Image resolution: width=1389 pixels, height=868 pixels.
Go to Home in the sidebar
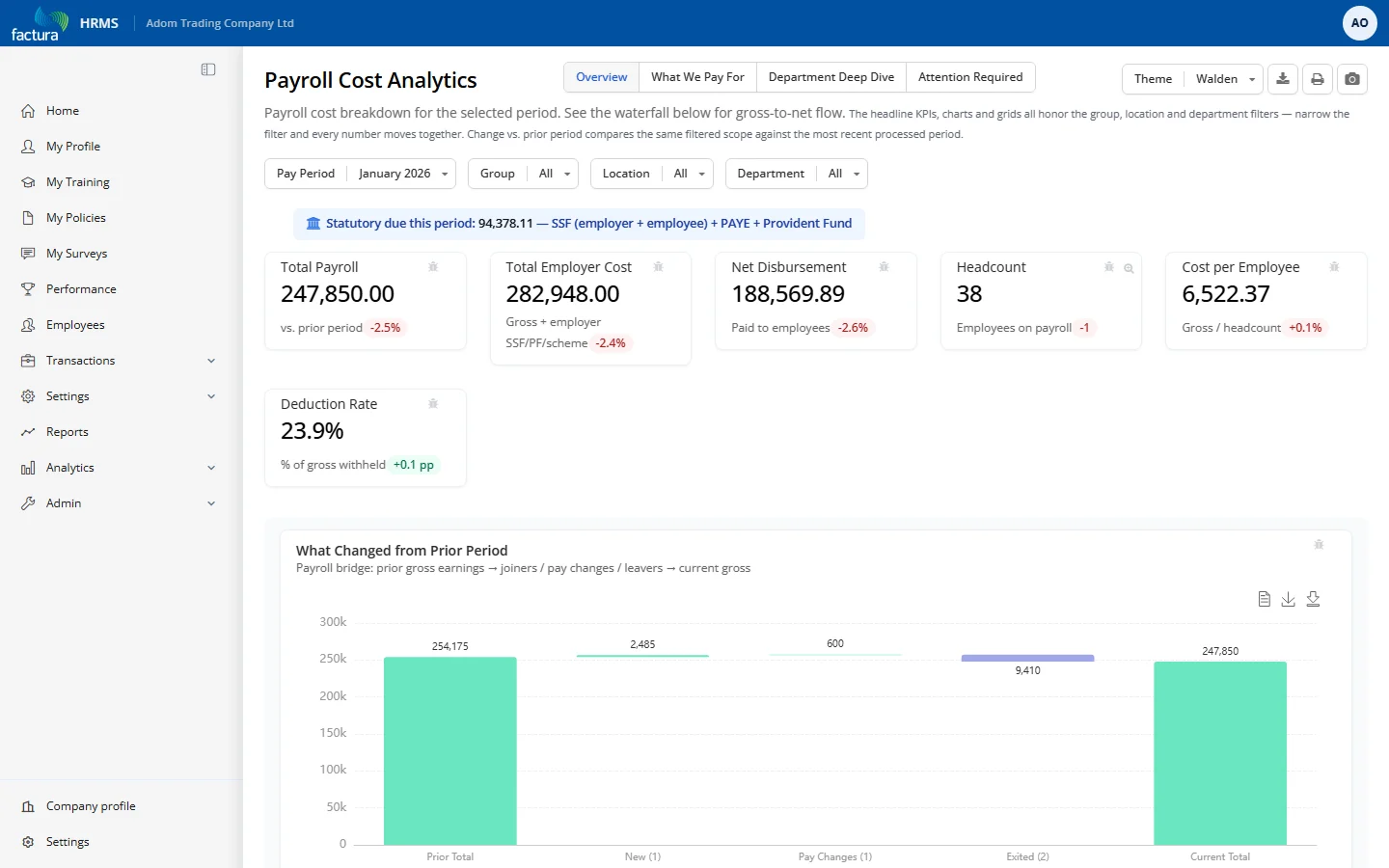point(118,111)
